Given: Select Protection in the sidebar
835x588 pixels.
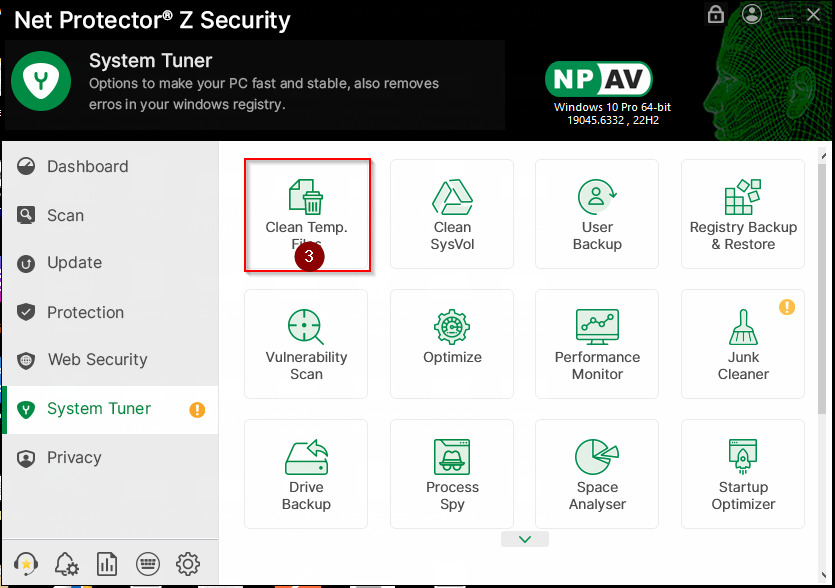Looking at the screenshot, I should (x=85, y=312).
